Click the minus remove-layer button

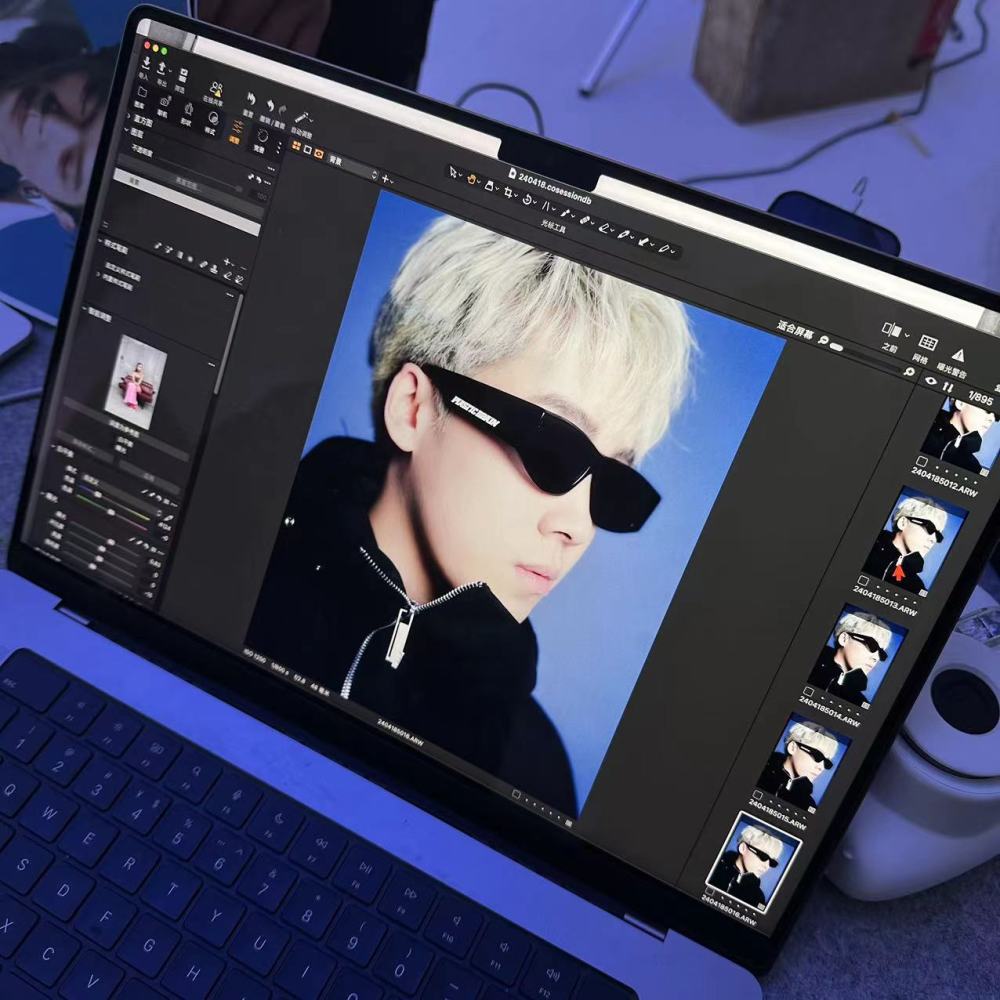(x=242, y=268)
